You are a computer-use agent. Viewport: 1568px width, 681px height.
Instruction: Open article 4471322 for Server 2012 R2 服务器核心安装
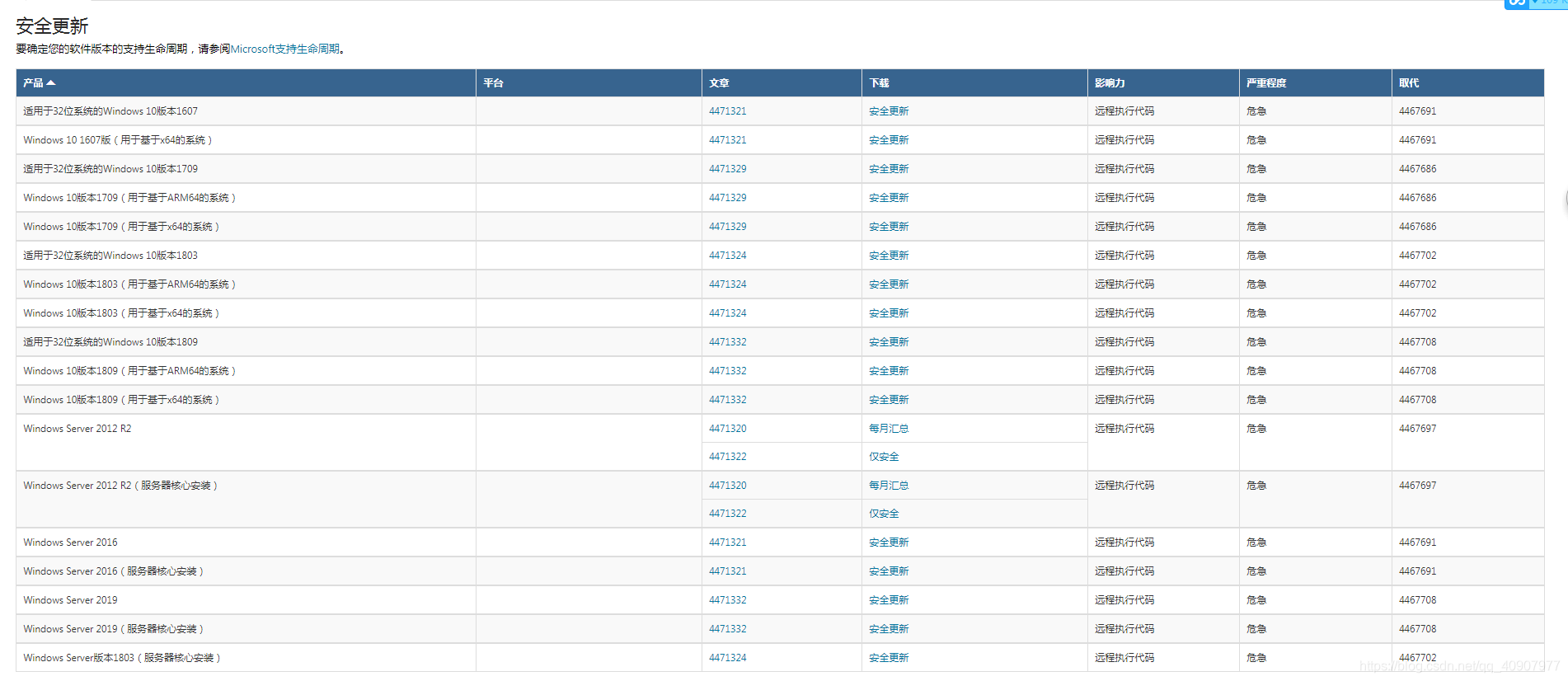coord(728,514)
